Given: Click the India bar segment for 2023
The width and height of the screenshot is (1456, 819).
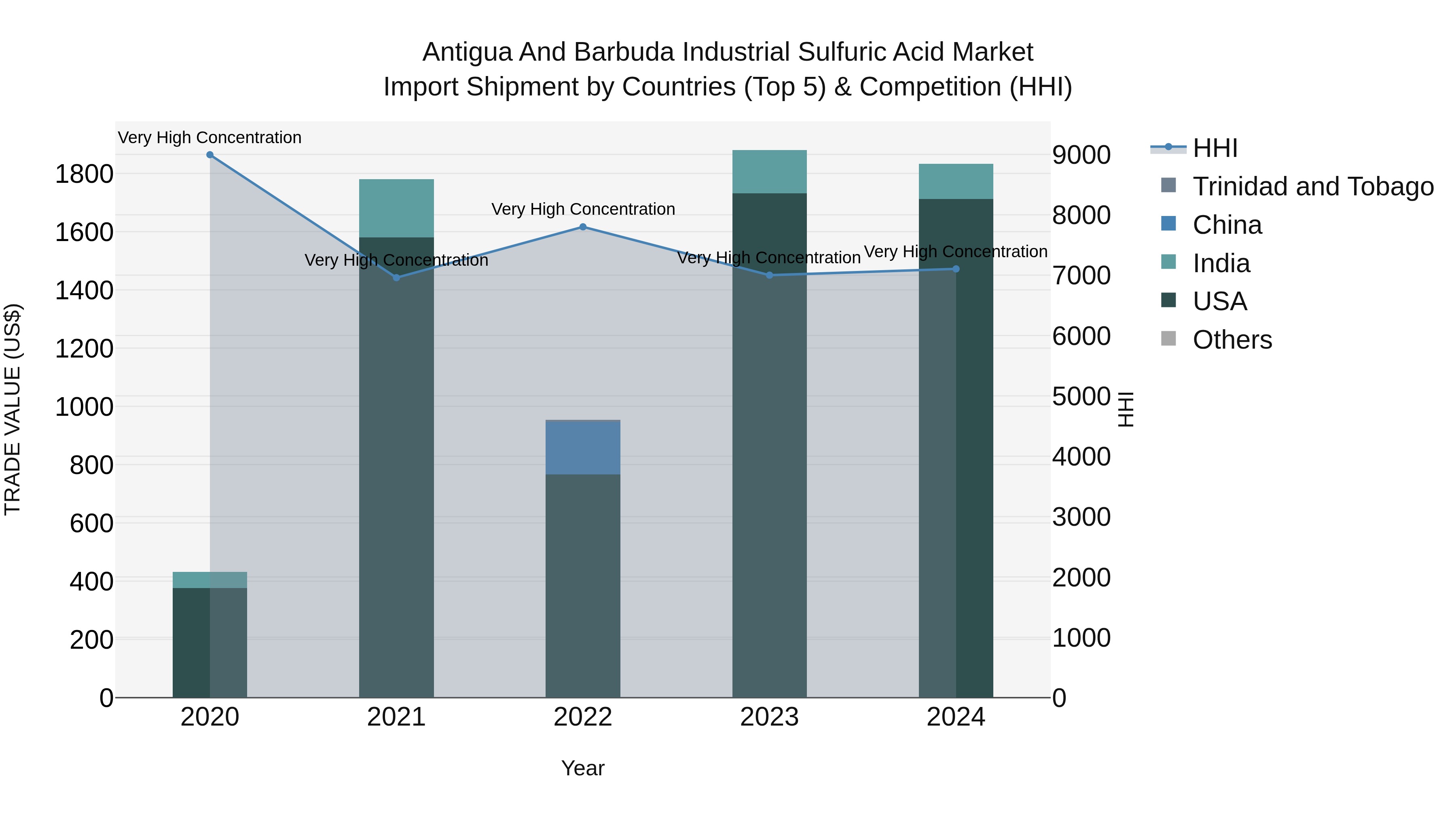Looking at the screenshot, I should [x=769, y=172].
